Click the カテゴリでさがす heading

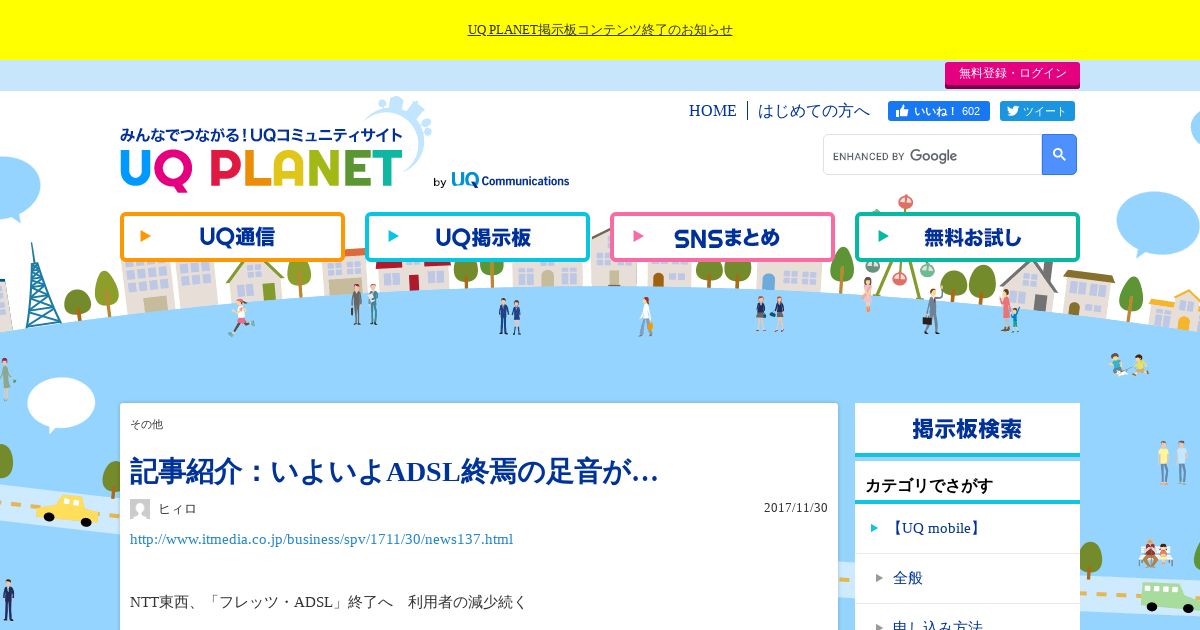(x=929, y=486)
